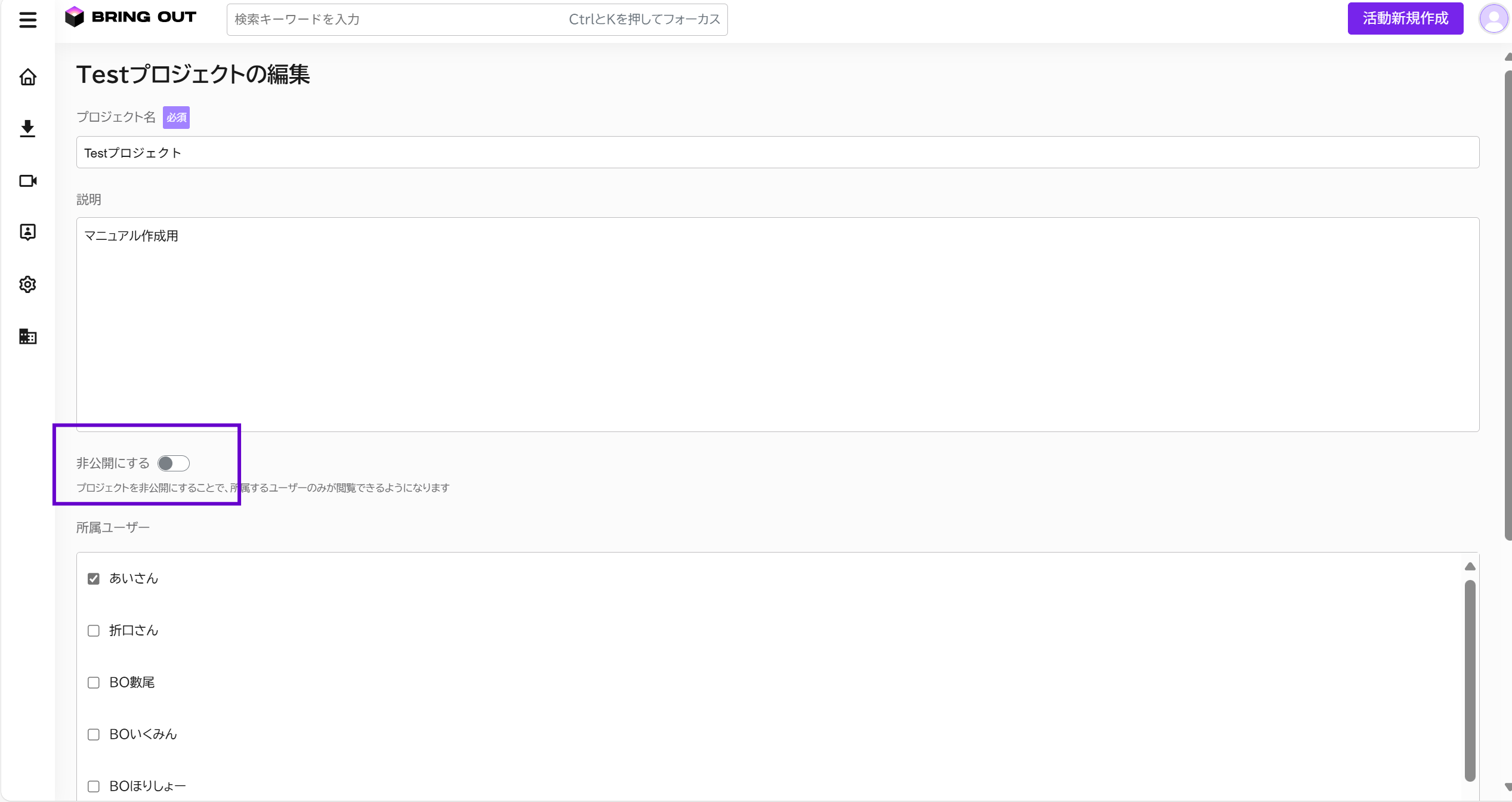Image resolution: width=1512 pixels, height=802 pixels.
Task: Check the 折口さん checkbox
Action: 94,631
